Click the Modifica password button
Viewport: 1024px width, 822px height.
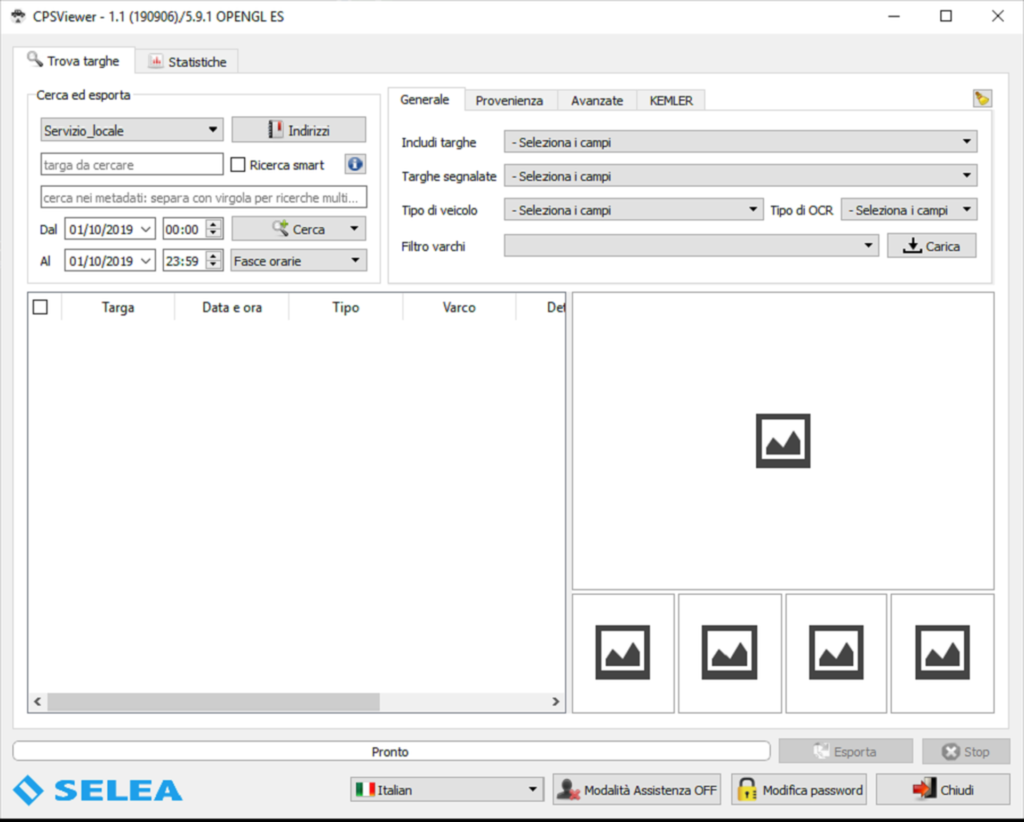tap(799, 789)
